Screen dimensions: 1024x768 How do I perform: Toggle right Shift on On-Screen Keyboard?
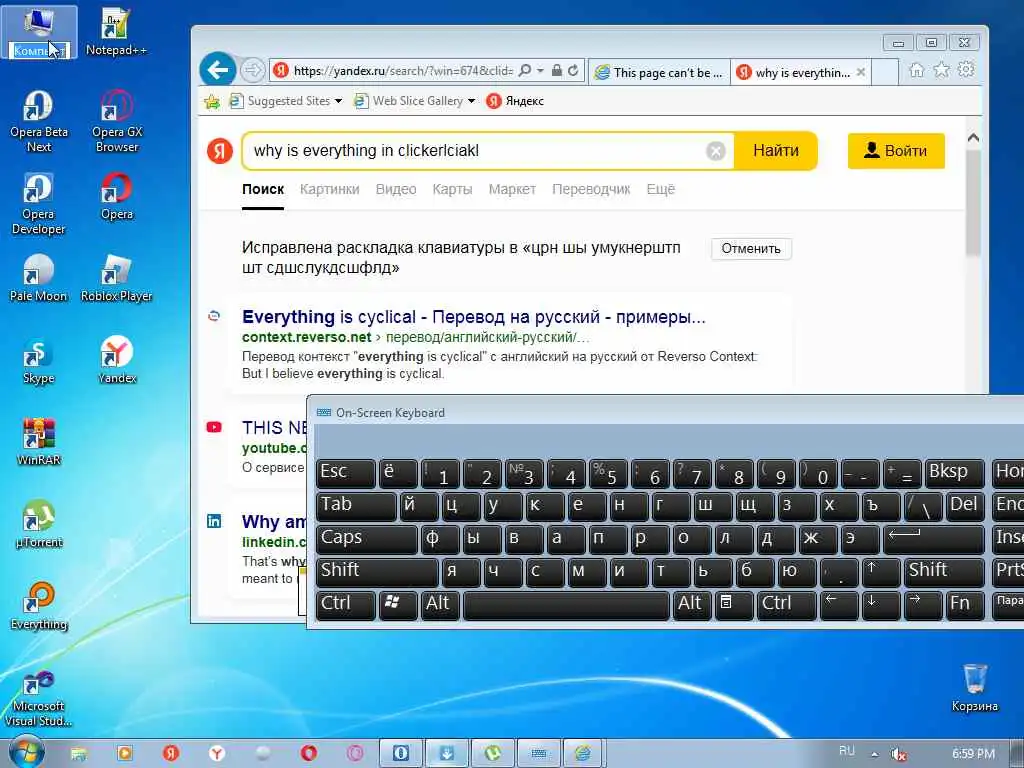pos(944,571)
